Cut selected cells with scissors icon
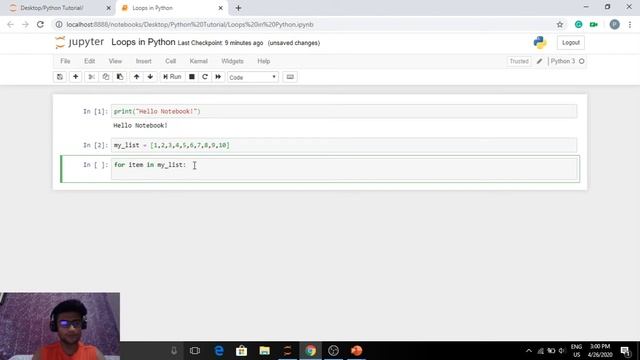The height and width of the screenshot is (360, 640). pyautogui.click(x=91, y=77)
